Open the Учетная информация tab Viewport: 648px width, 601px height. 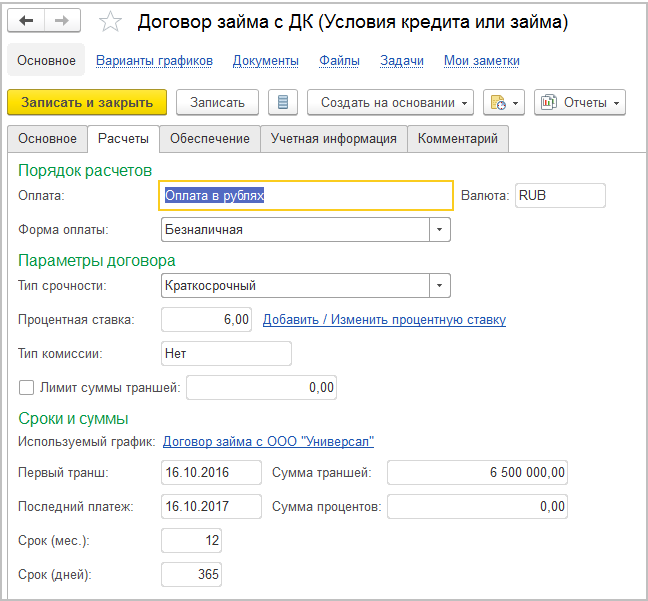333,139
